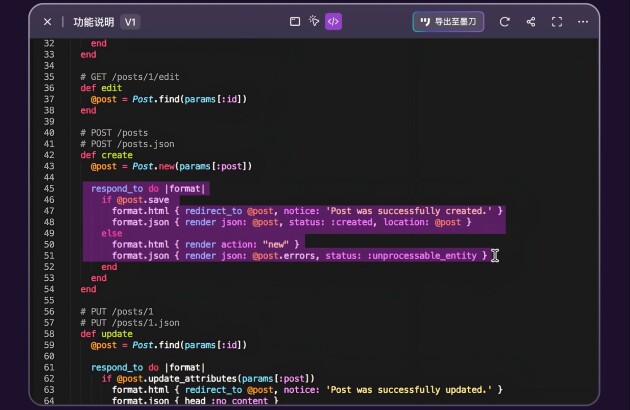
Task: Click 'if @post.update_attributes' on line 62
Action: (170, 379)
